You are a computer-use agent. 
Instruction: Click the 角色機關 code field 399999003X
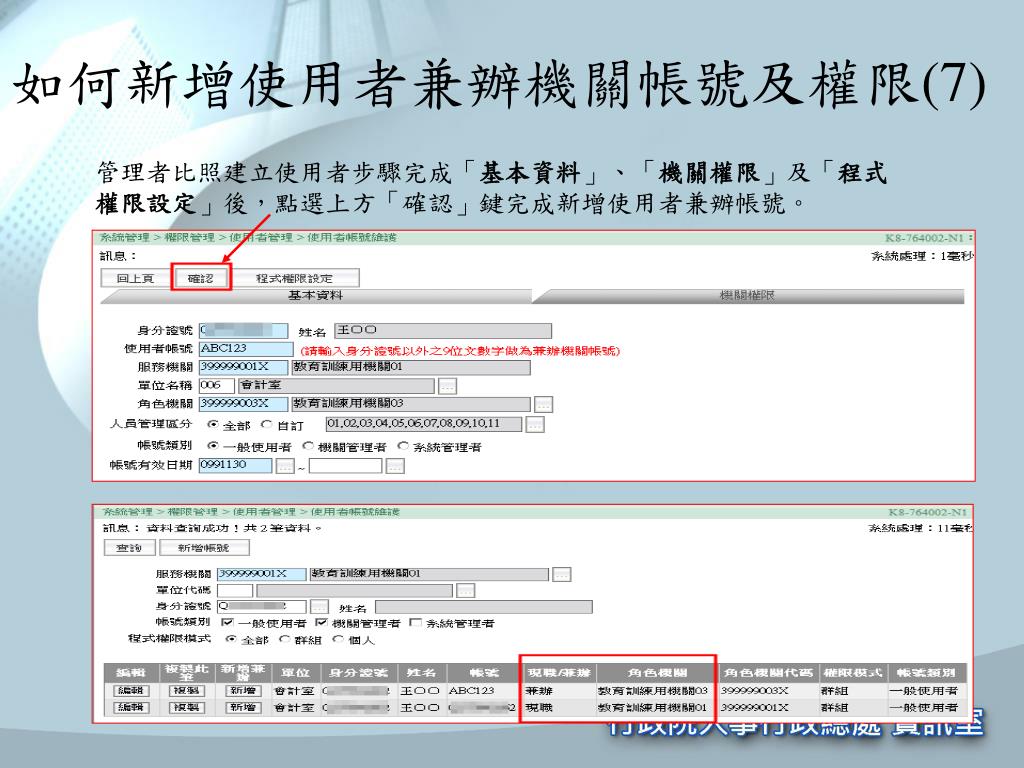point(243,404)
